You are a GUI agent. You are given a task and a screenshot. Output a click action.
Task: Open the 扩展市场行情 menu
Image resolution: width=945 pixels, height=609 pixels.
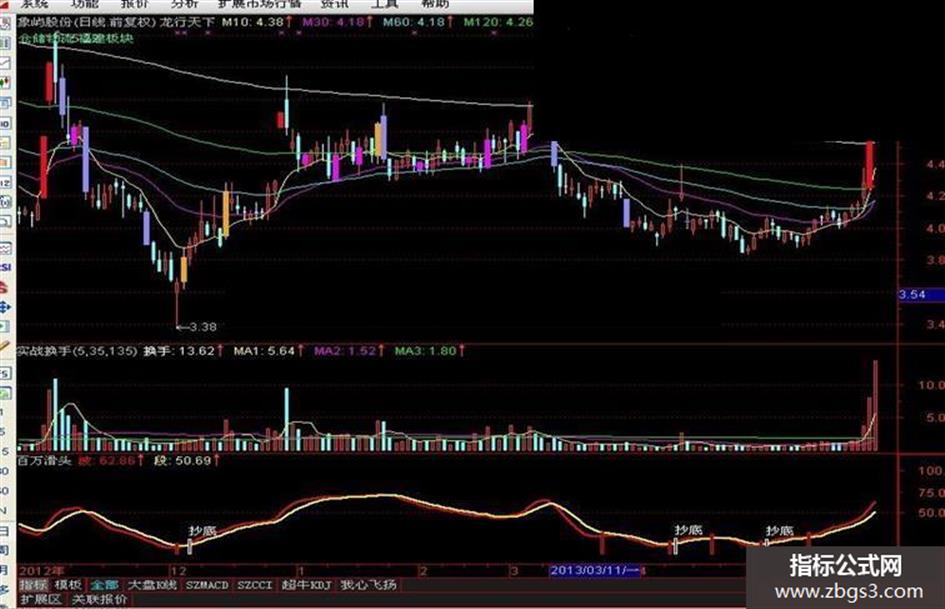[260, 4]
